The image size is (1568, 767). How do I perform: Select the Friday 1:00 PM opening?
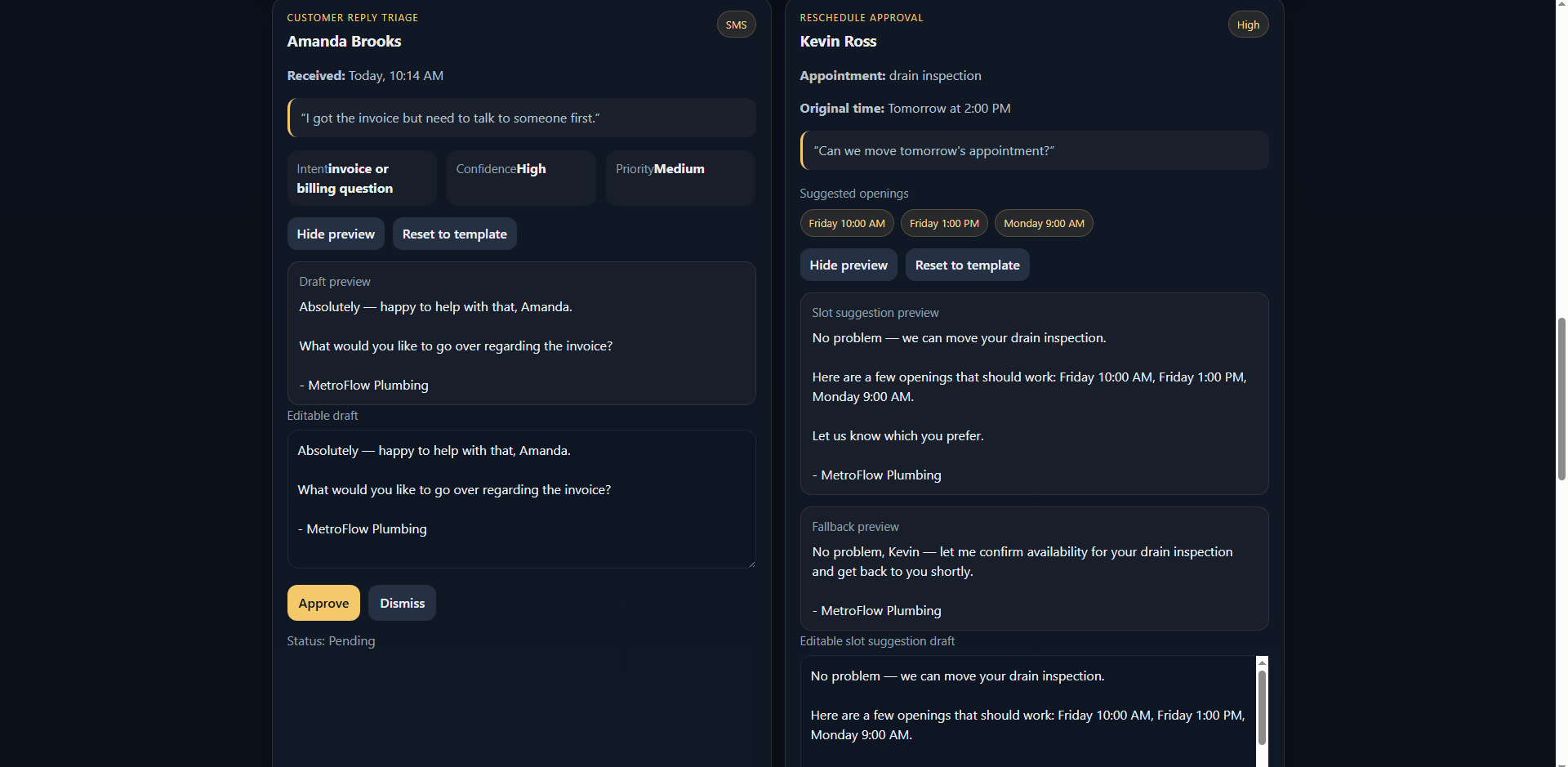pos(944,223)
